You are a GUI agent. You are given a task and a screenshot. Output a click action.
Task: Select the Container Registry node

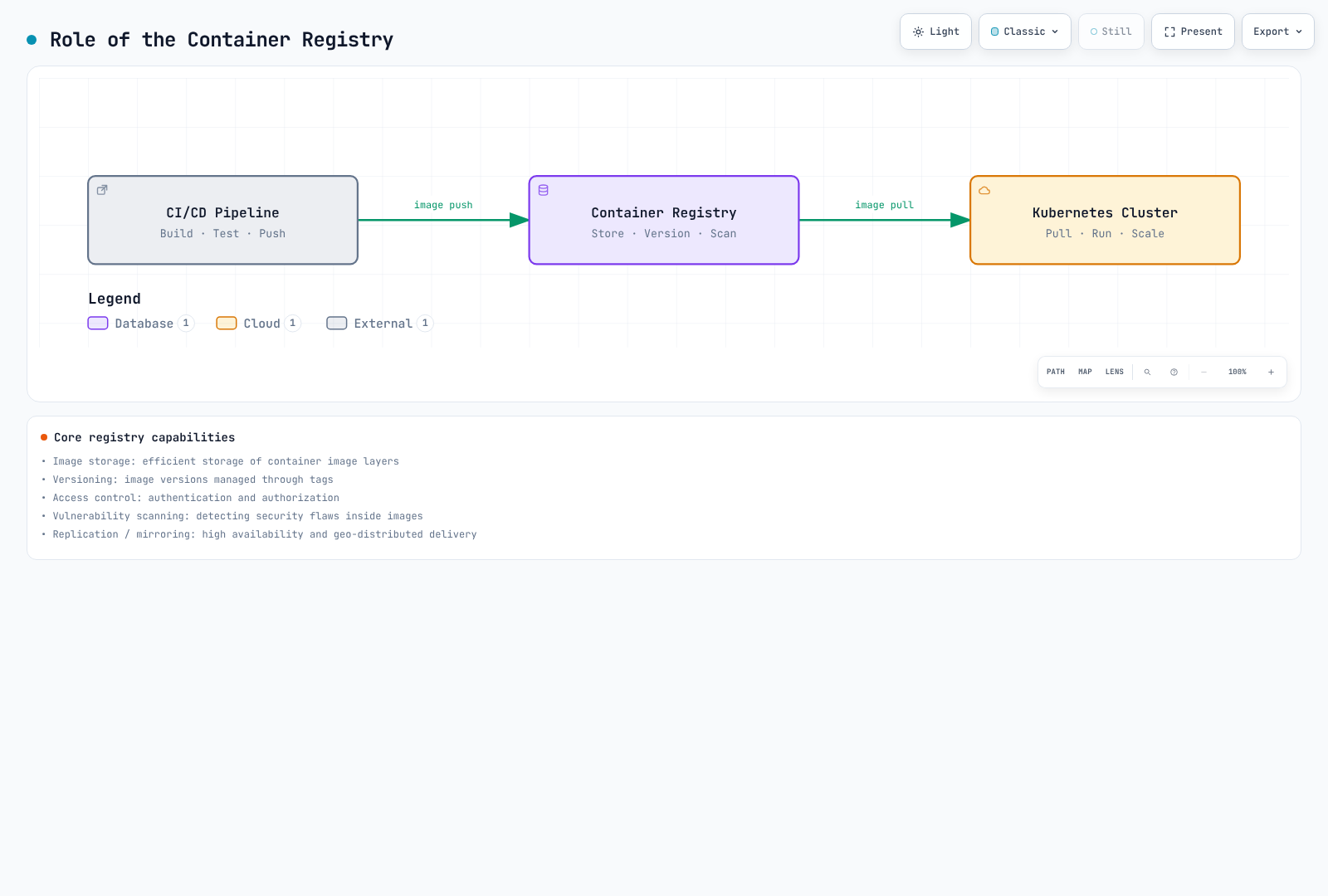(664, 220)
